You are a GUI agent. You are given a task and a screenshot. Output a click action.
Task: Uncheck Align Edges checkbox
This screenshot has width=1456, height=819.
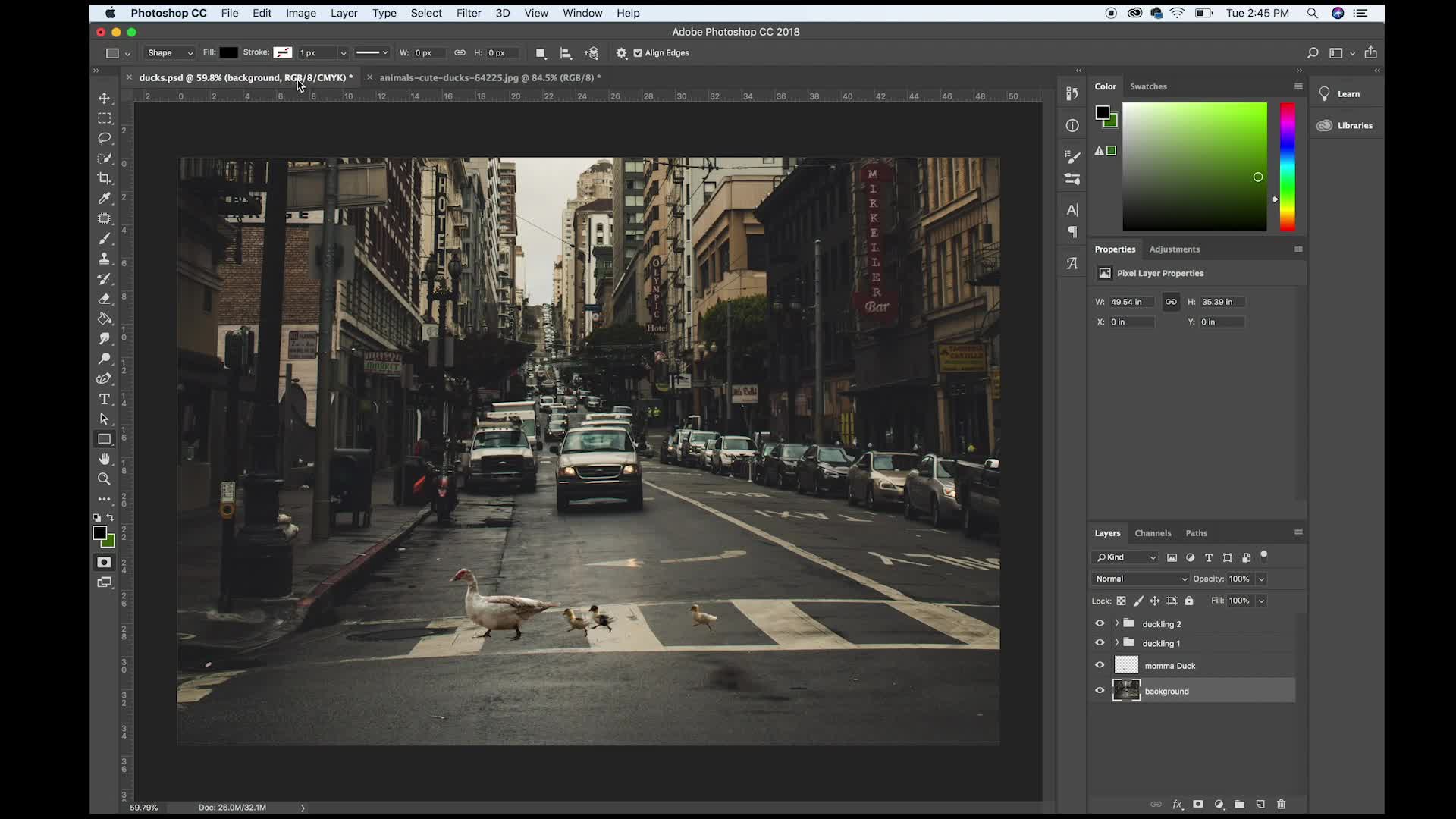(x=638, y=53)
